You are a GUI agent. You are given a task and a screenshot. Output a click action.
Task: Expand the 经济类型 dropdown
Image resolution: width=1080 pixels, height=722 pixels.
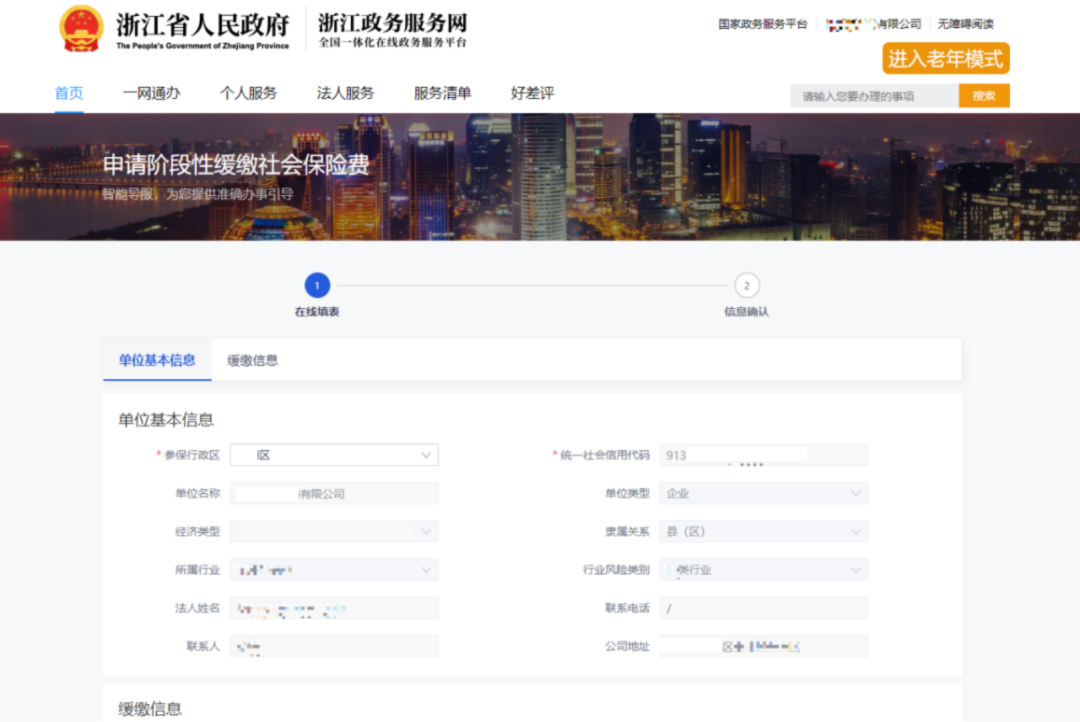334,531
